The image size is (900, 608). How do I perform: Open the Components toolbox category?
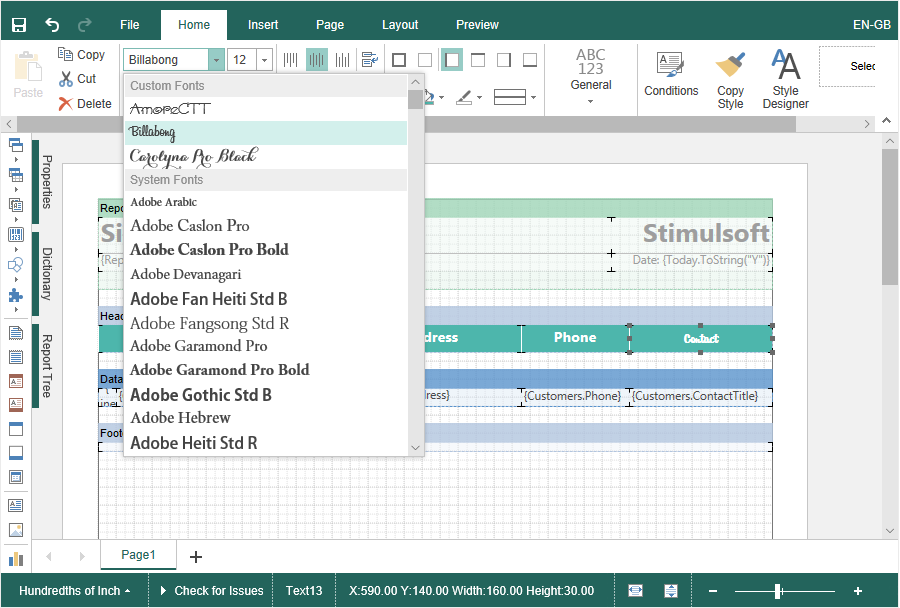[15, 205]
